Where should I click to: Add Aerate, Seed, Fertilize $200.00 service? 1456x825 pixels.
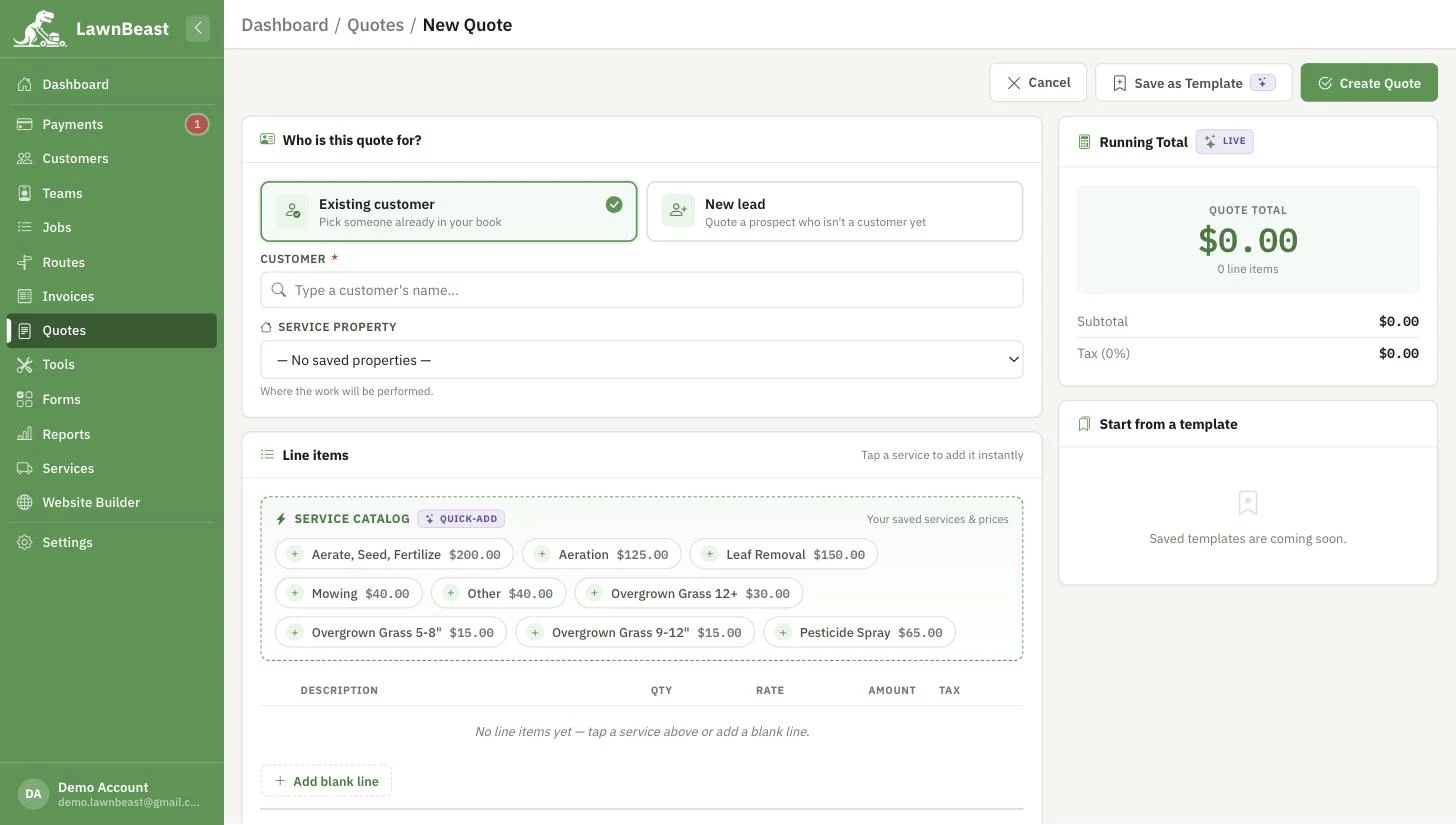point(394,554)
